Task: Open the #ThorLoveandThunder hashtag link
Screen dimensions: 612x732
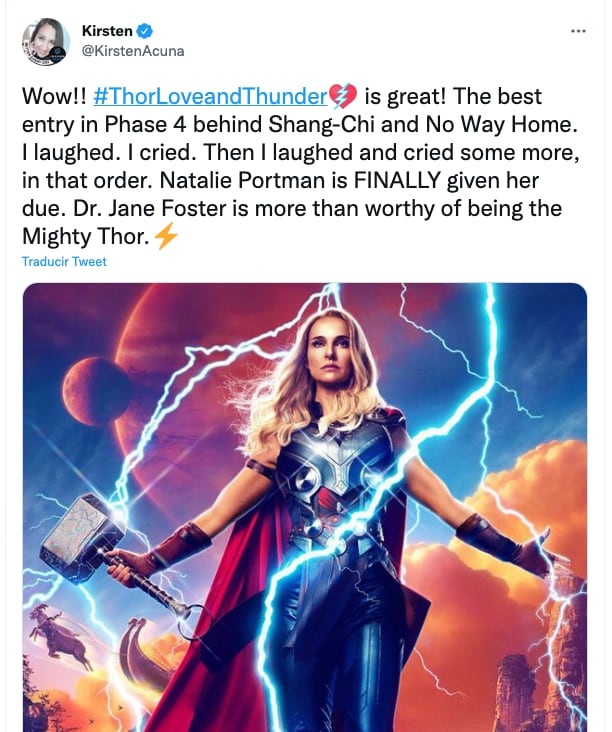Action: click(x=211, y=96)
